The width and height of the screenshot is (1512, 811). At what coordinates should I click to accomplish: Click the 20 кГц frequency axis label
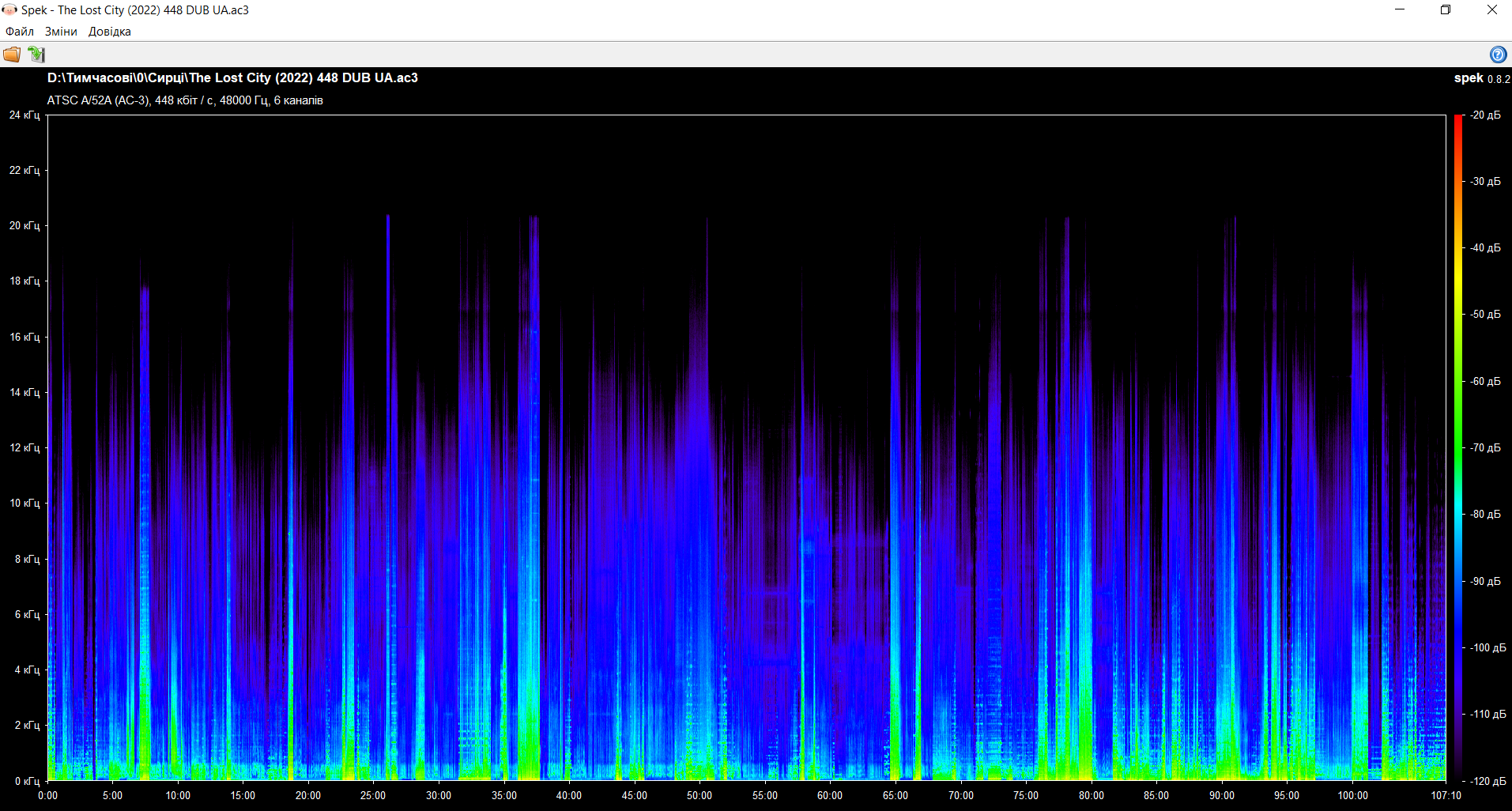click(x=25, y=225)
